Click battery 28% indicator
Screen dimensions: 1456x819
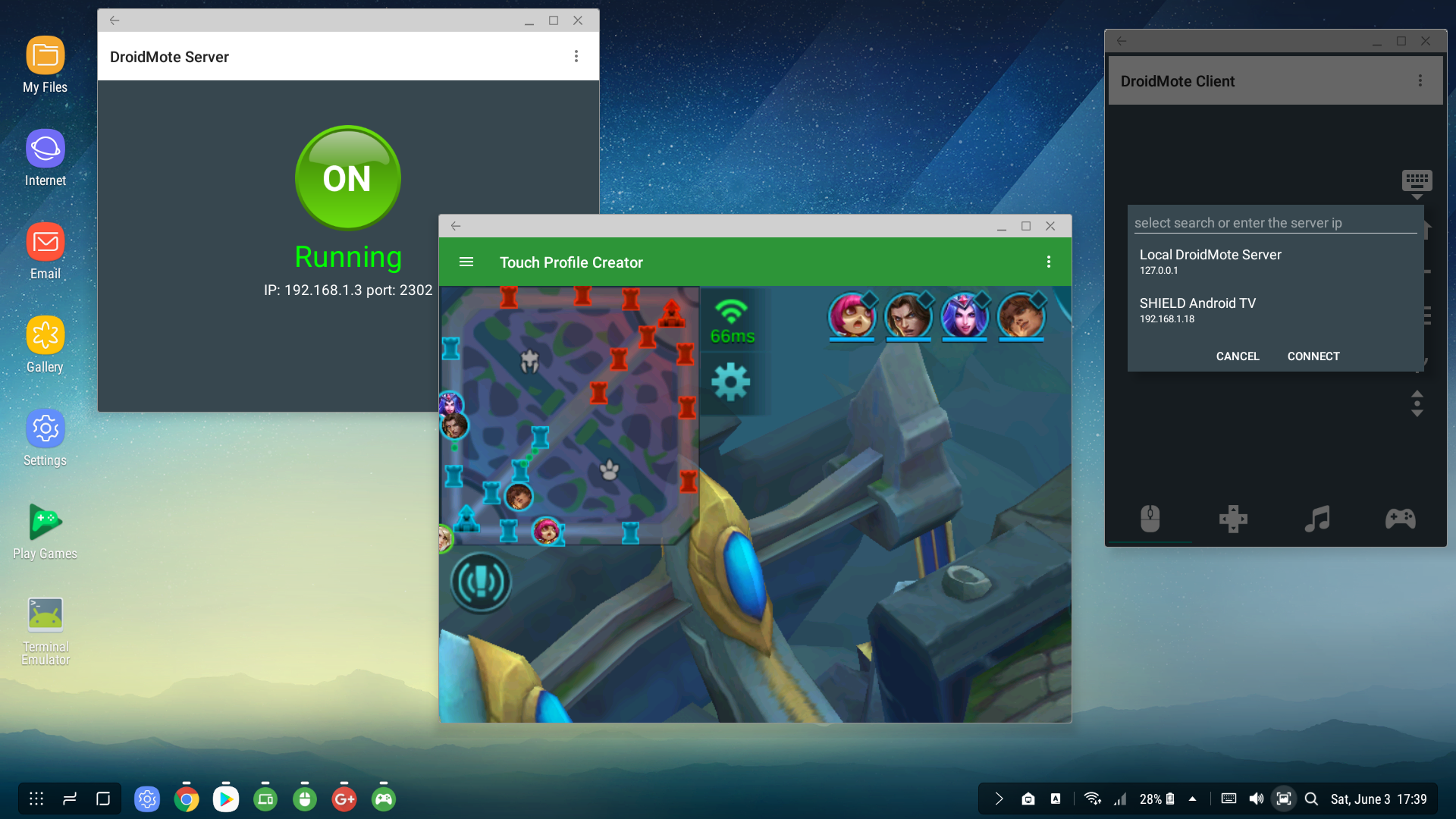pyautogui.click(x=1157, y=799)
